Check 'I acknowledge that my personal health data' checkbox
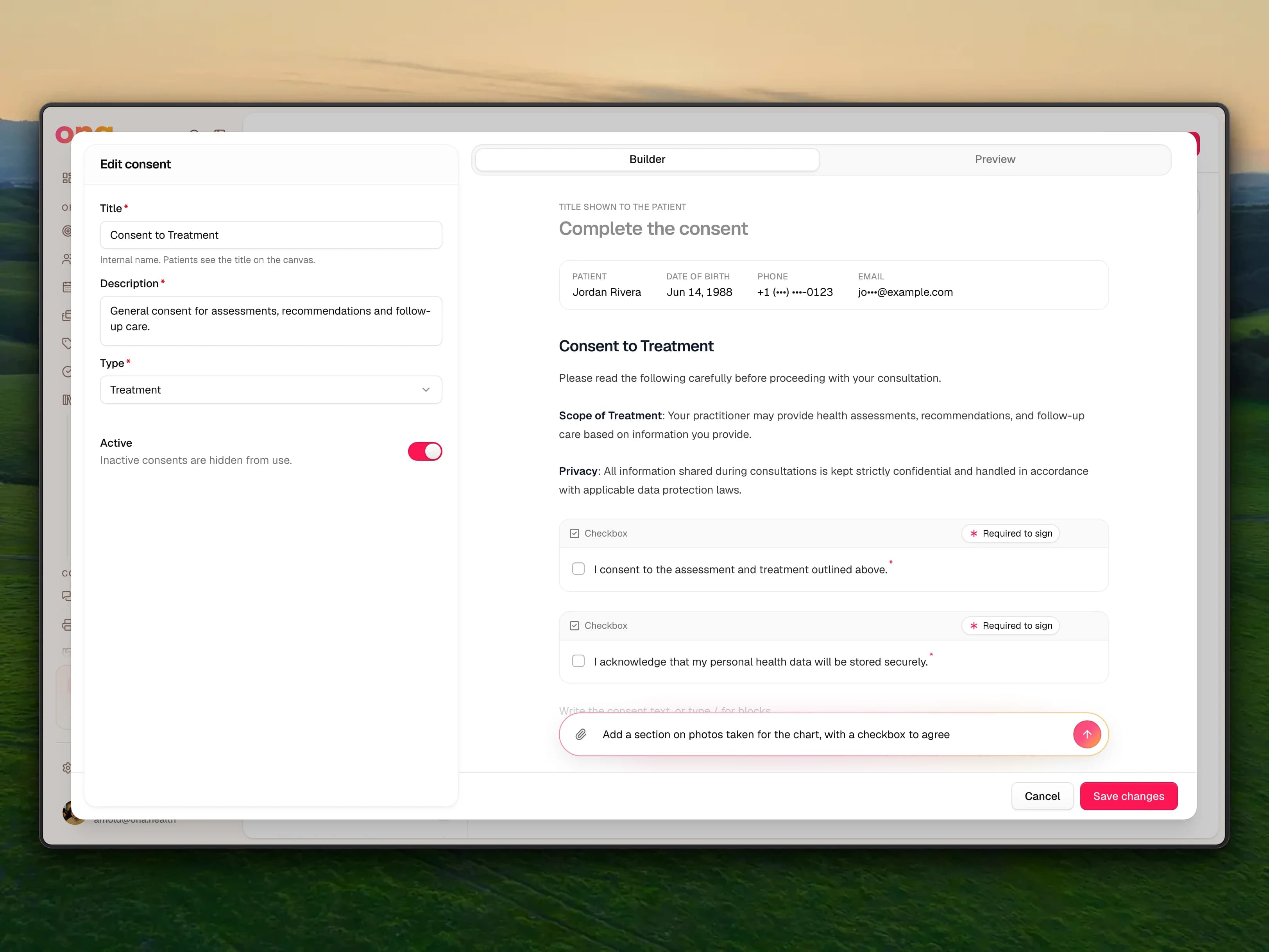The height and width of the screenshot is (952, 1269). pyautogui.click(x=578, y=661)
